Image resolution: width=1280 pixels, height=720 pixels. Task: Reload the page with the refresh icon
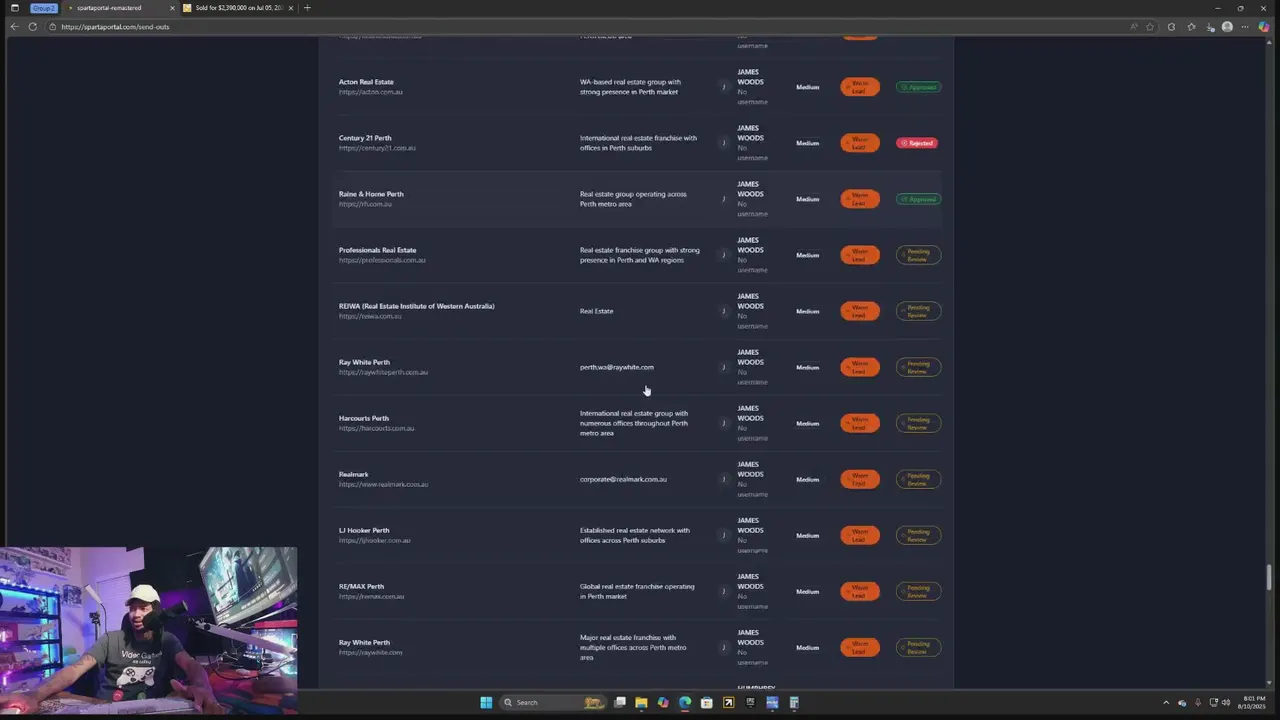tap(33, 27)
